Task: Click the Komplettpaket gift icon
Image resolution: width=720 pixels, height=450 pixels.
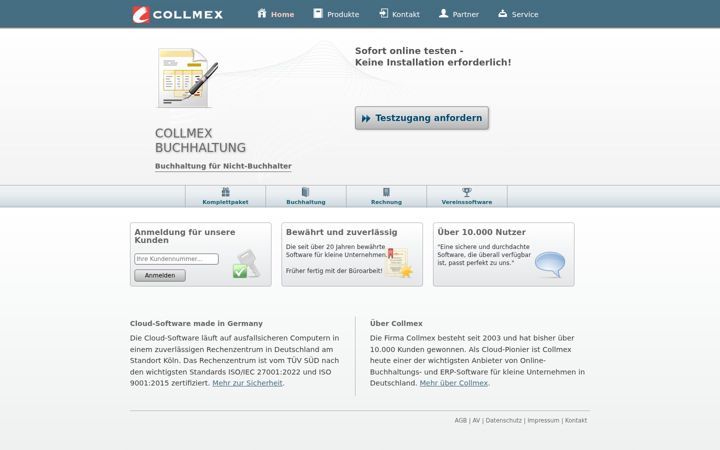Action: coord(225,192)
